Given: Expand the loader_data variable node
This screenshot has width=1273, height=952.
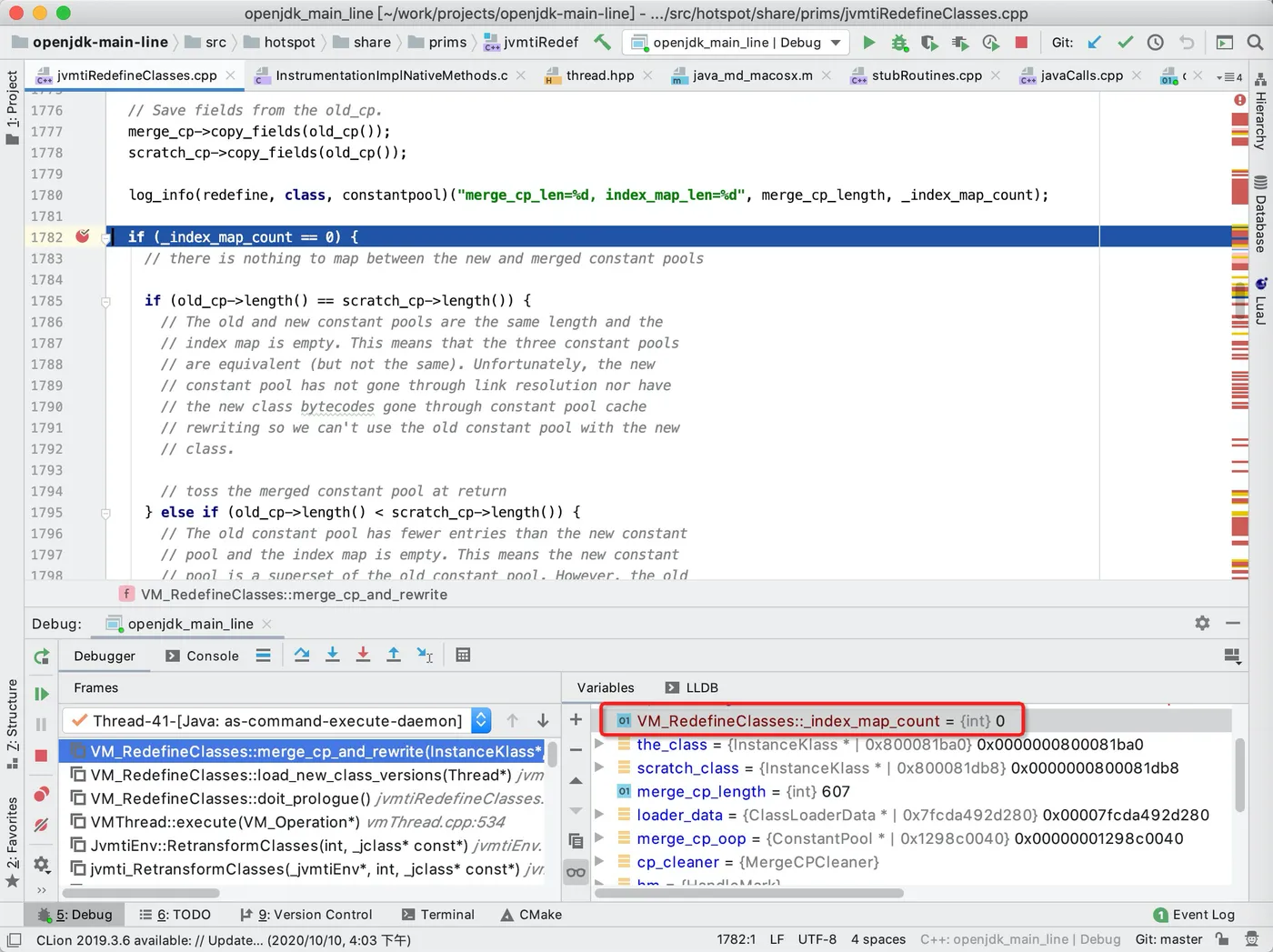Looking at the screenshot, I should coord(599,815).
